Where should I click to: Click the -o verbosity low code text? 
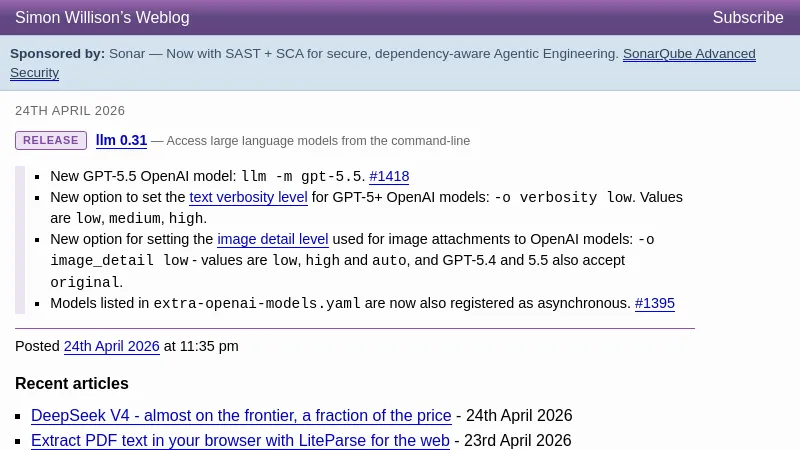[563, 198]
